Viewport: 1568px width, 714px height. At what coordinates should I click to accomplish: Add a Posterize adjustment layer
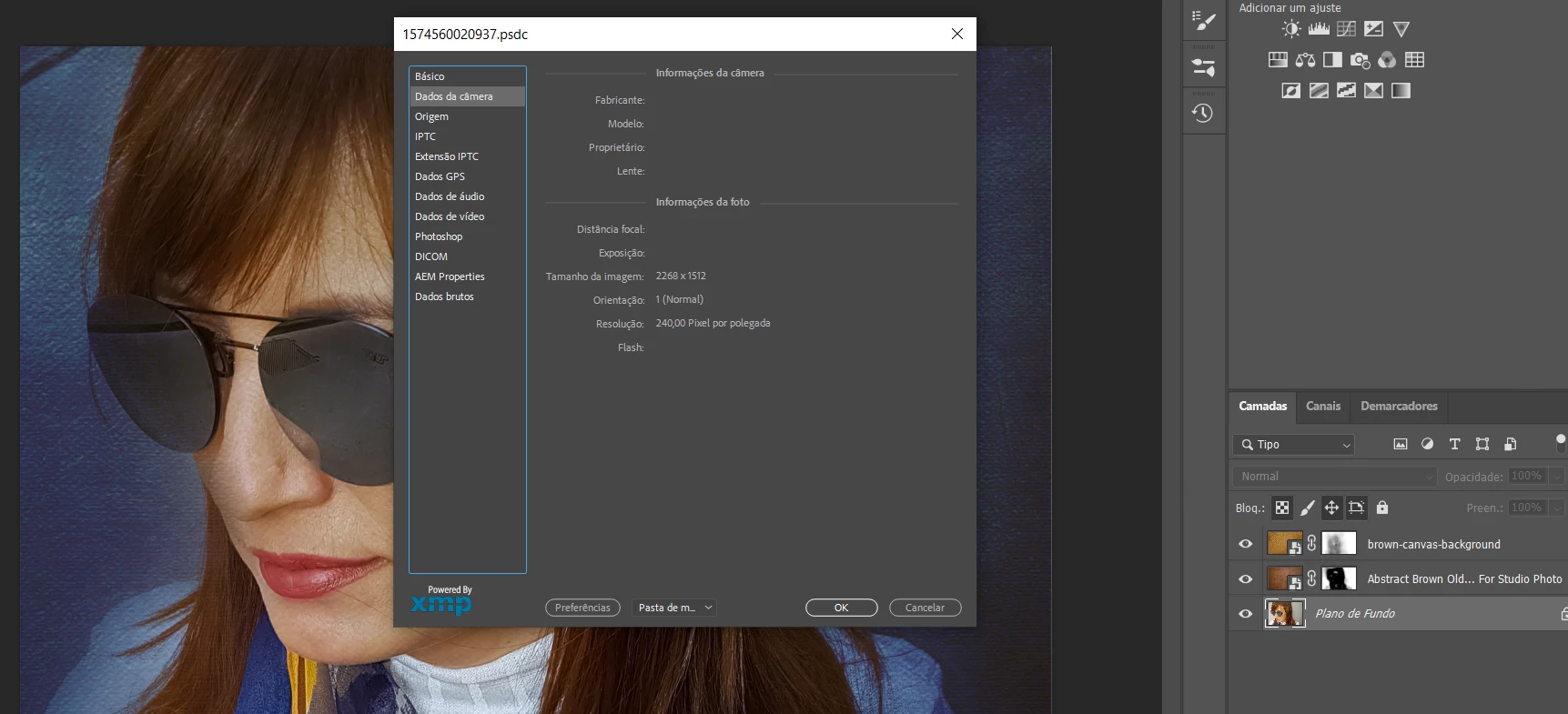tap(1319, 90)
